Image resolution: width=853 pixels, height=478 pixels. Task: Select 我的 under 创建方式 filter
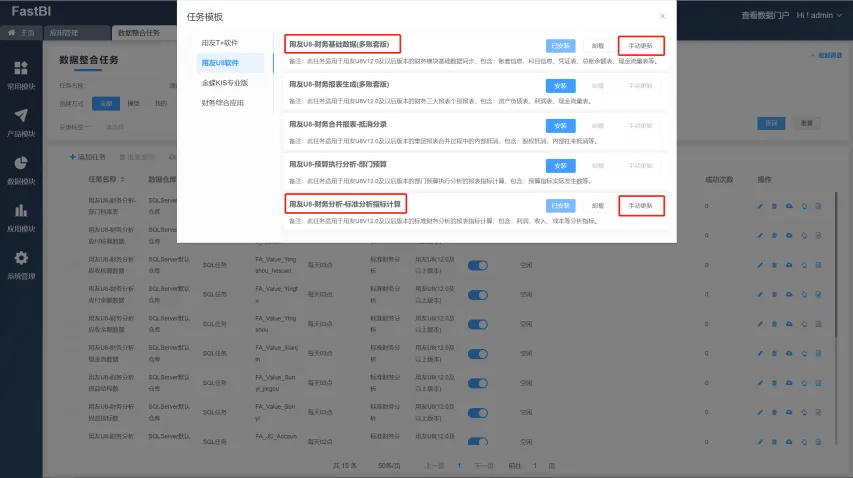[x=161, y=103]
